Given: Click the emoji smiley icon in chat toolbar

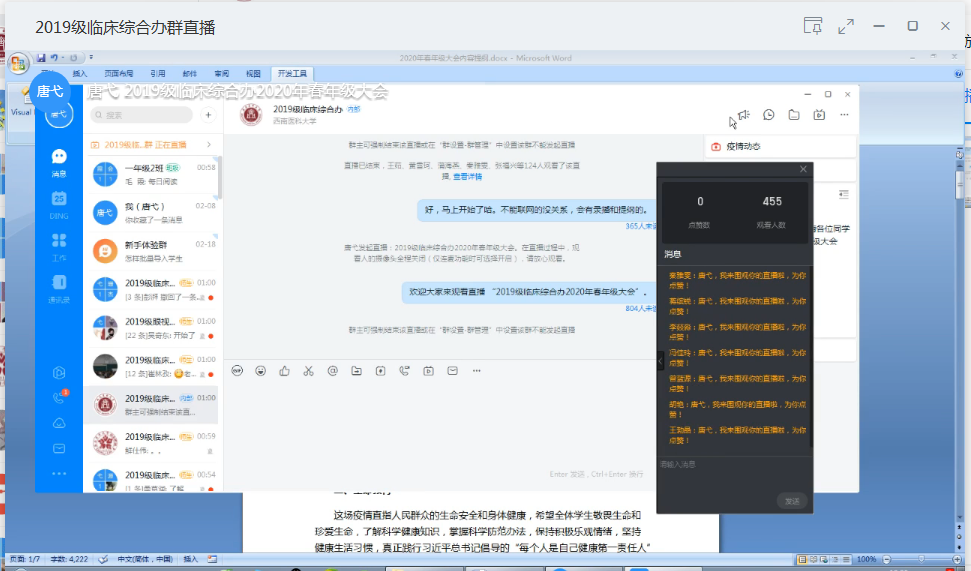Looking at the screenshot, I should click(x=261, y=371).
